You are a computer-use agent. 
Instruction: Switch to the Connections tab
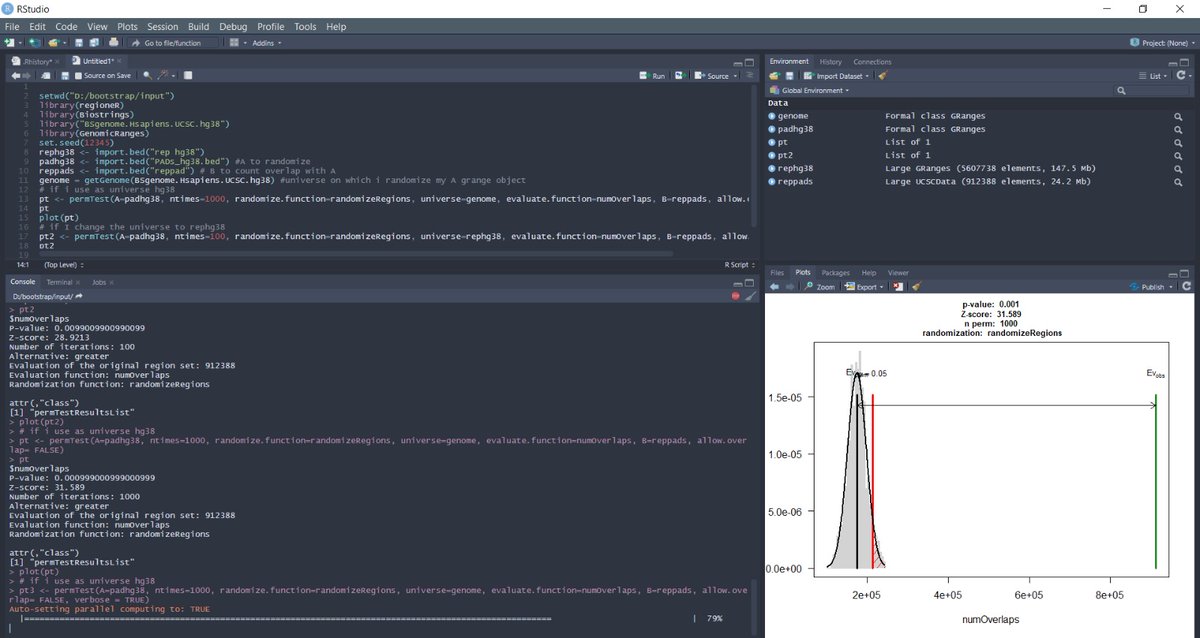(x=872, y=62)
